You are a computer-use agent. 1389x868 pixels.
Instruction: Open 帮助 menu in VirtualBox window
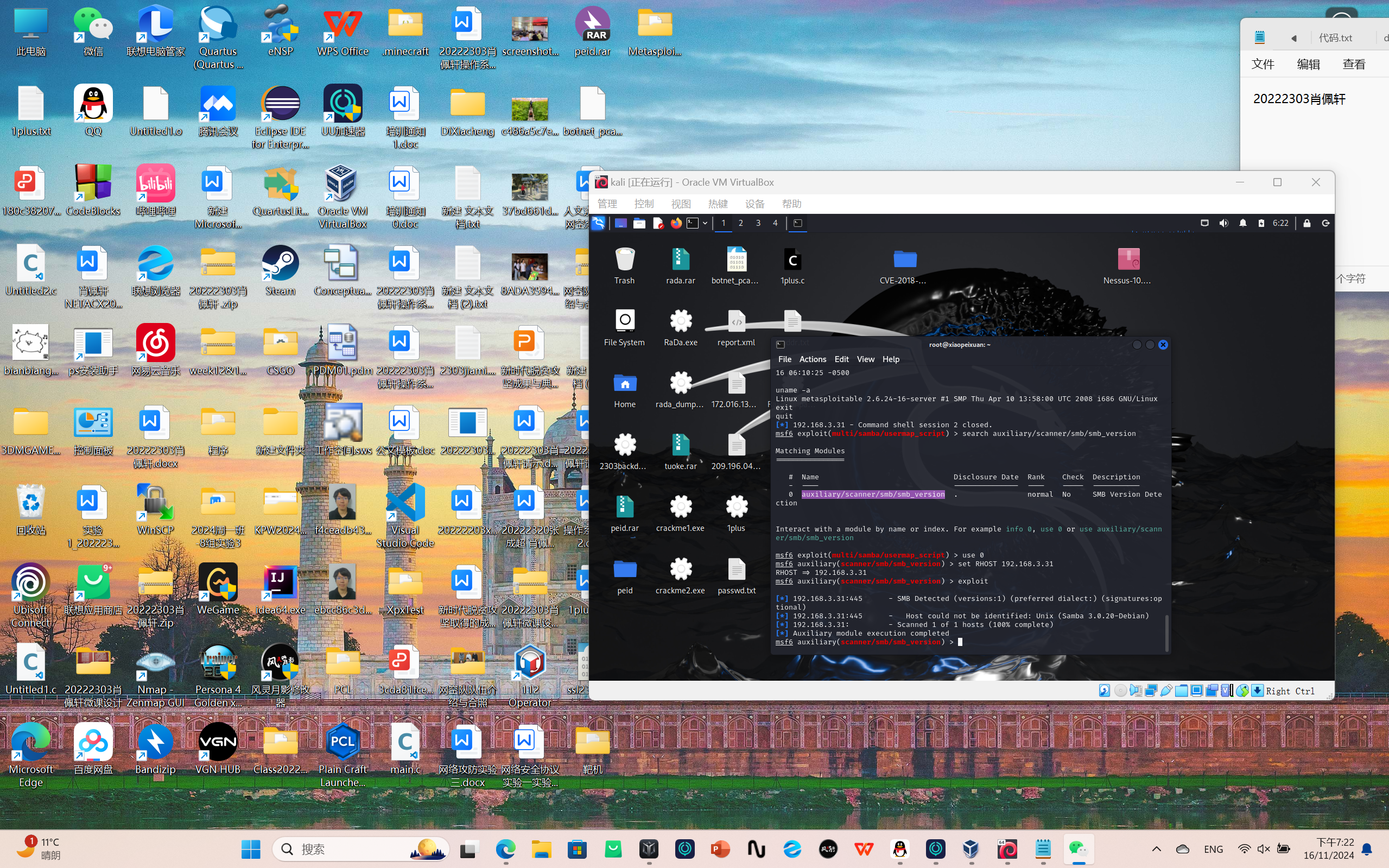pyautogui.click(x=791, y=204)
